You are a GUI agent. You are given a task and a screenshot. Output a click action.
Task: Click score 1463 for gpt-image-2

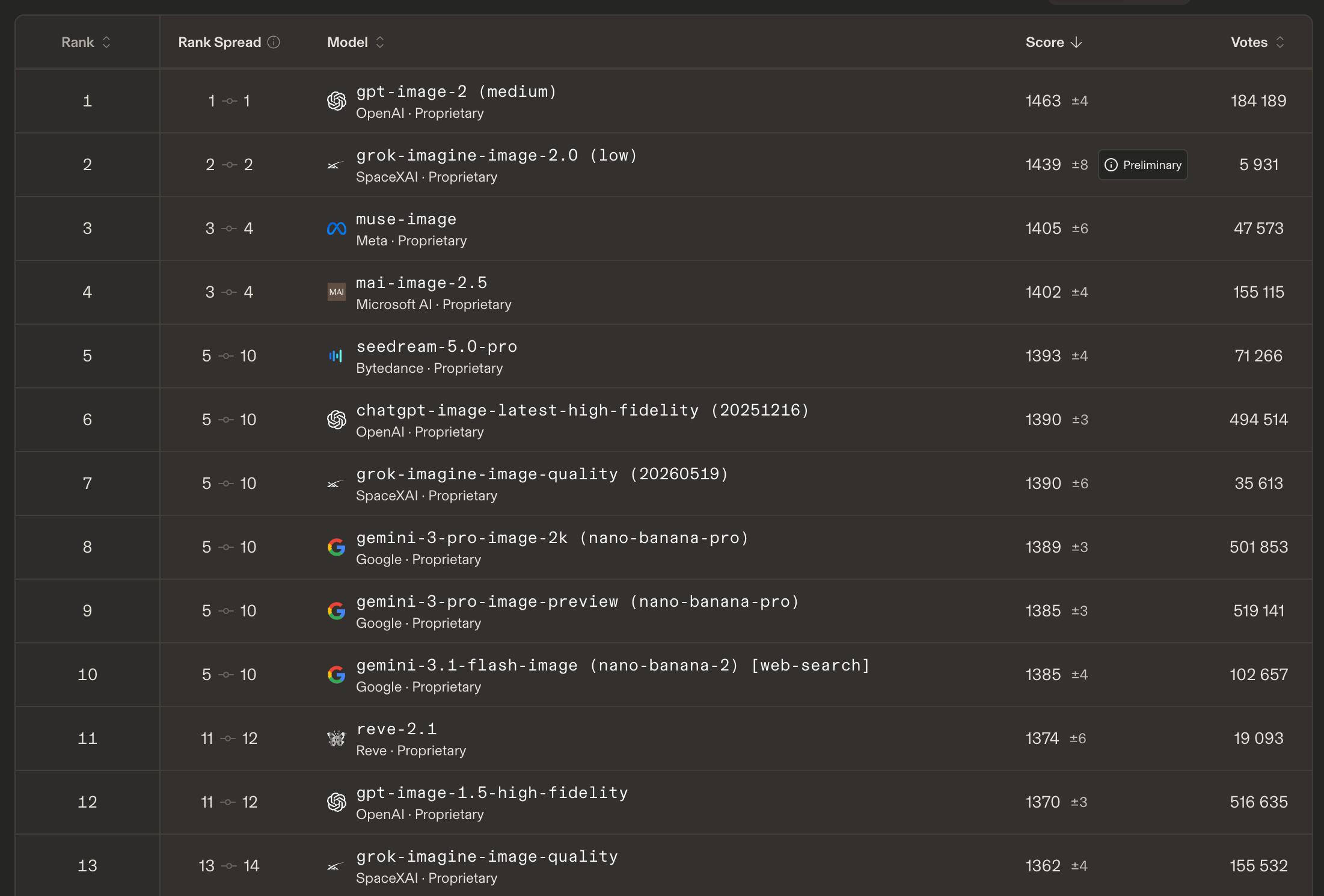pos(1043,101)
